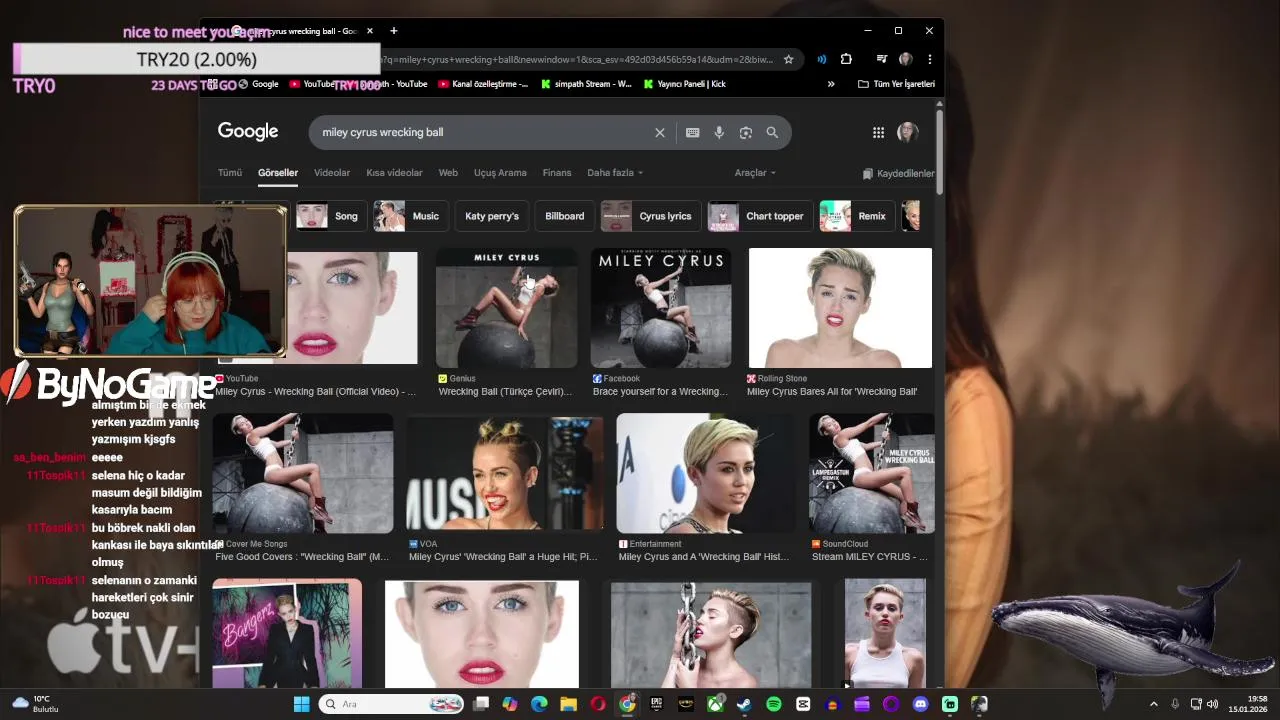Open a new browser tab

[394, 31]
